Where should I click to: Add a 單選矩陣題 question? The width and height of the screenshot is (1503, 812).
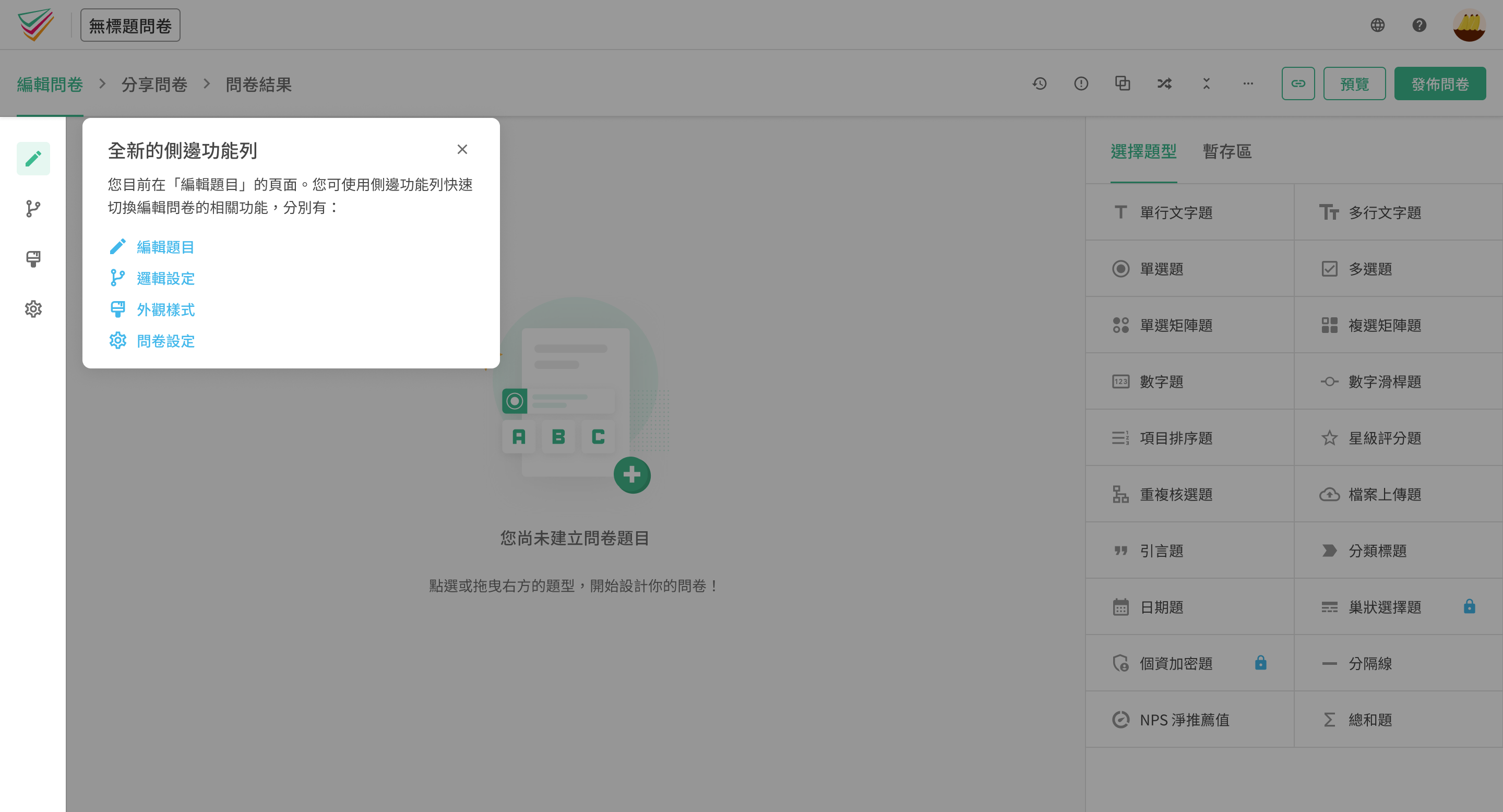click(x=1190, y=325)
